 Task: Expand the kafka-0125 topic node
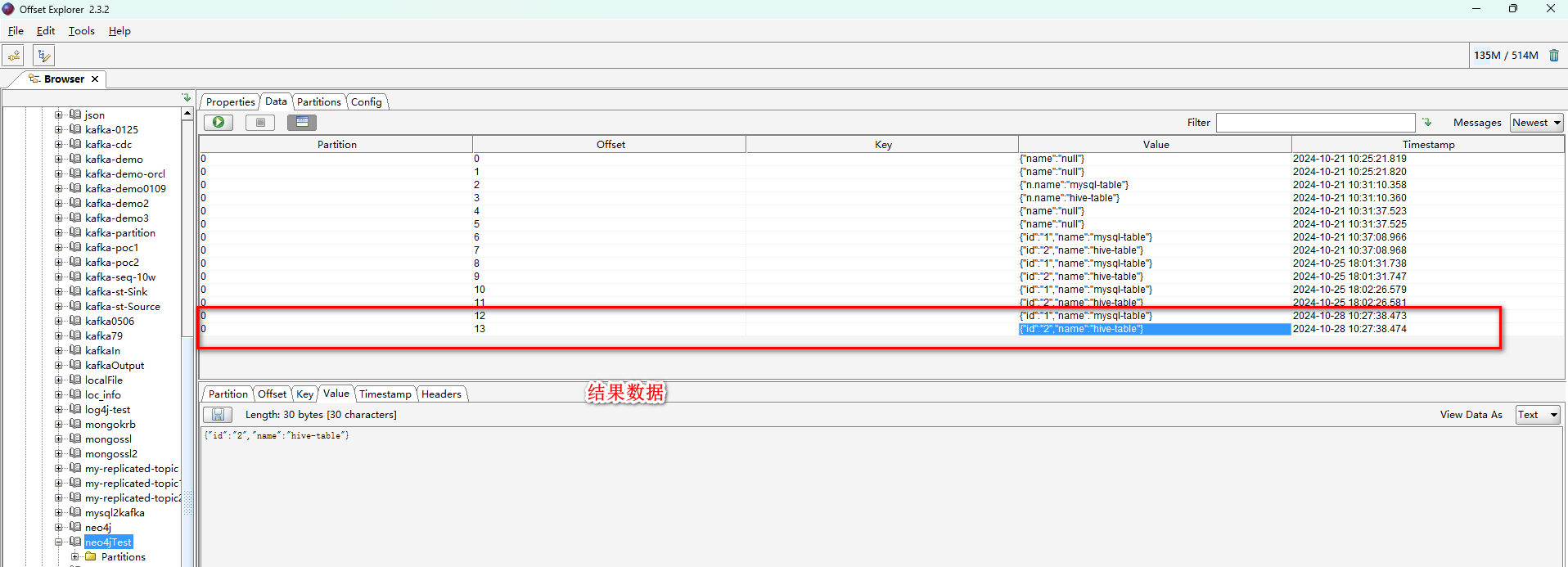[x=59, y=129]
